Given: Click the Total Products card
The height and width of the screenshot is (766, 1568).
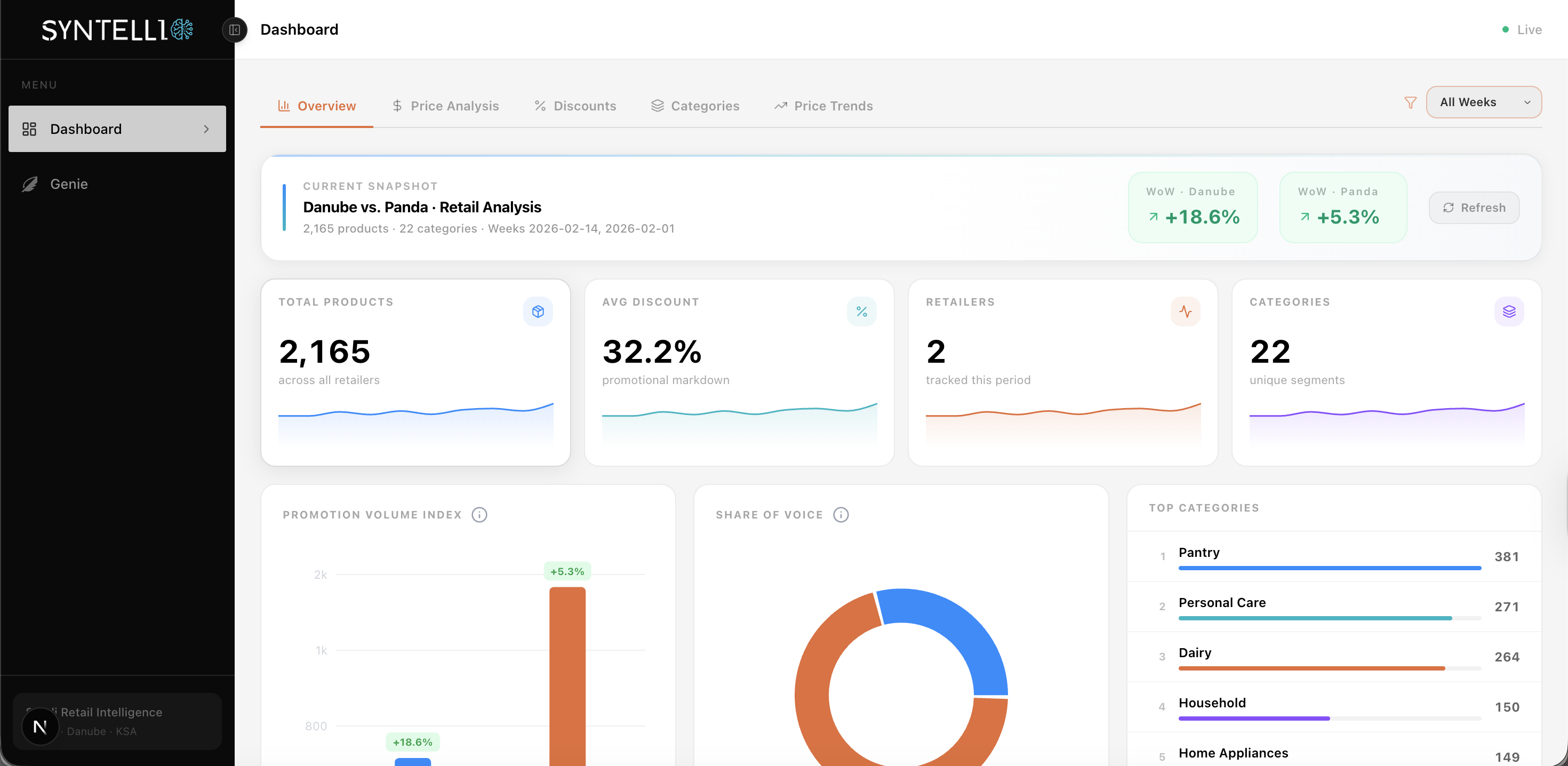Looking at the screenshot, I should pyautogui.click(x=416, y=373).
